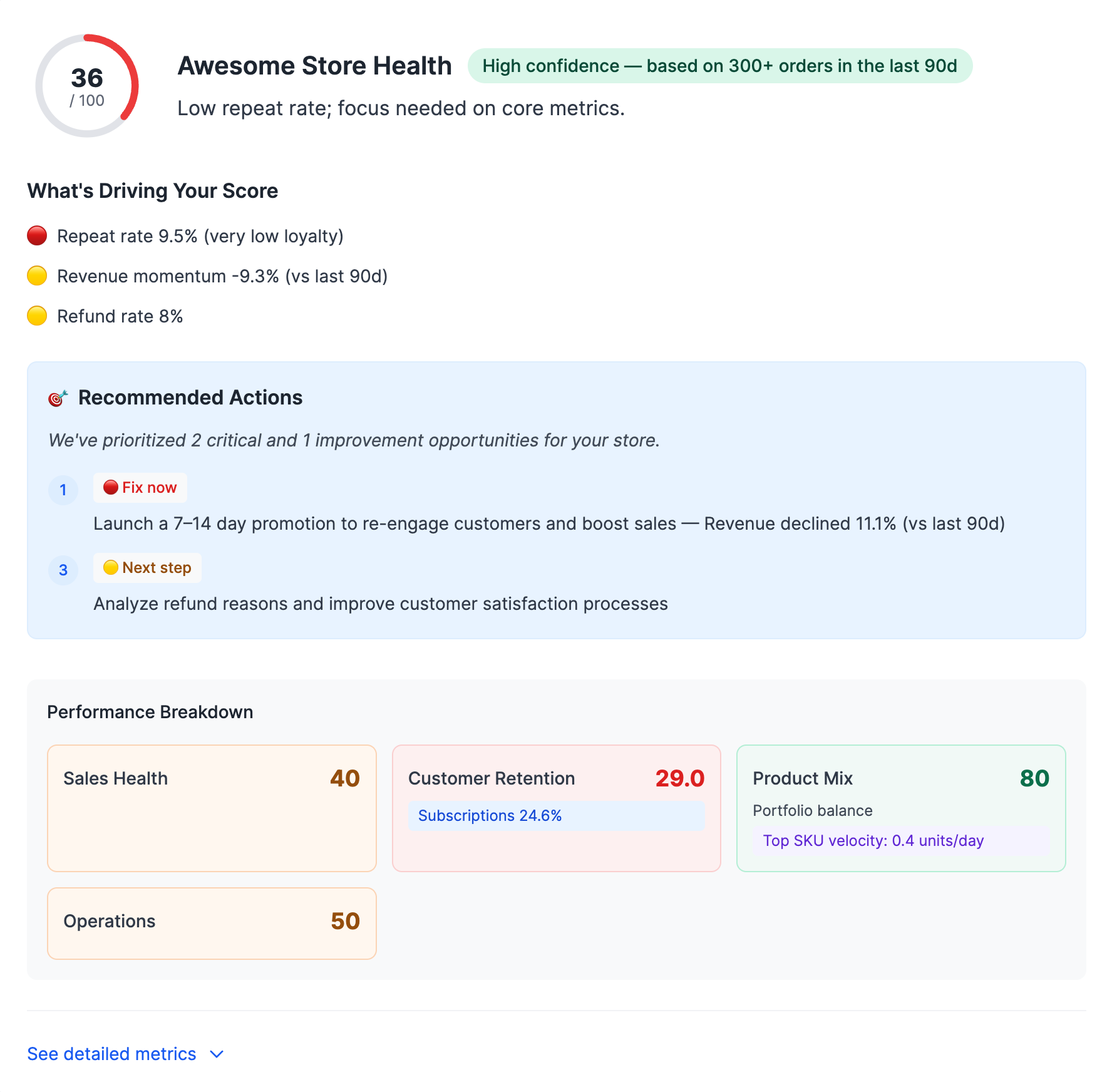Viewport: 1112px width, 1092px height.
Task: Click the number 3 action step circle
Action: [x=63, y=570]
